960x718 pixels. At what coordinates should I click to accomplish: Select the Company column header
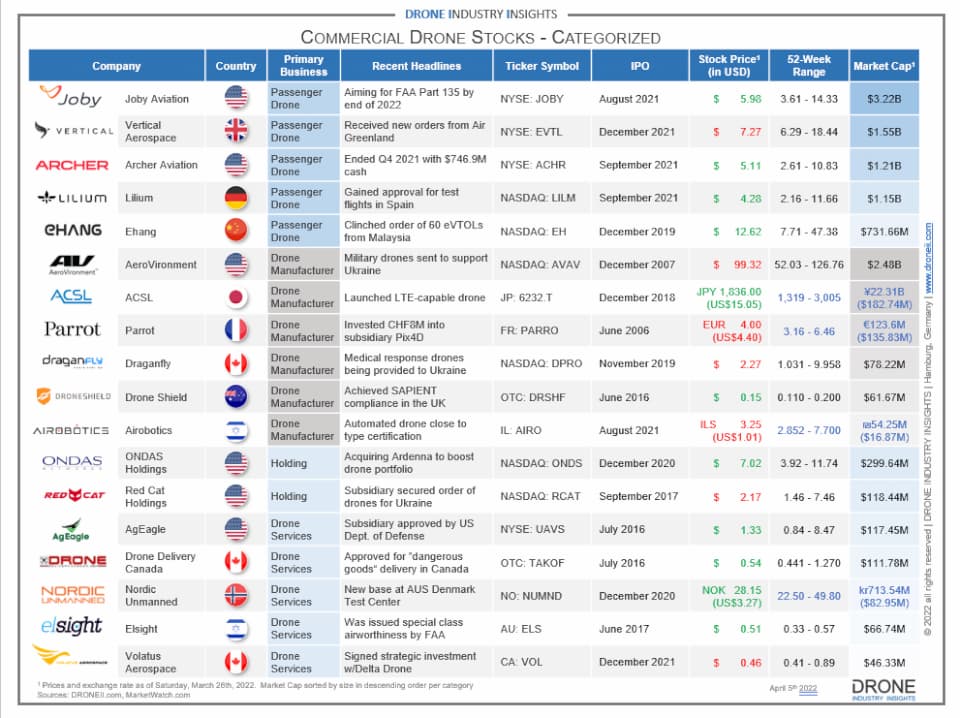click(117, 66)
